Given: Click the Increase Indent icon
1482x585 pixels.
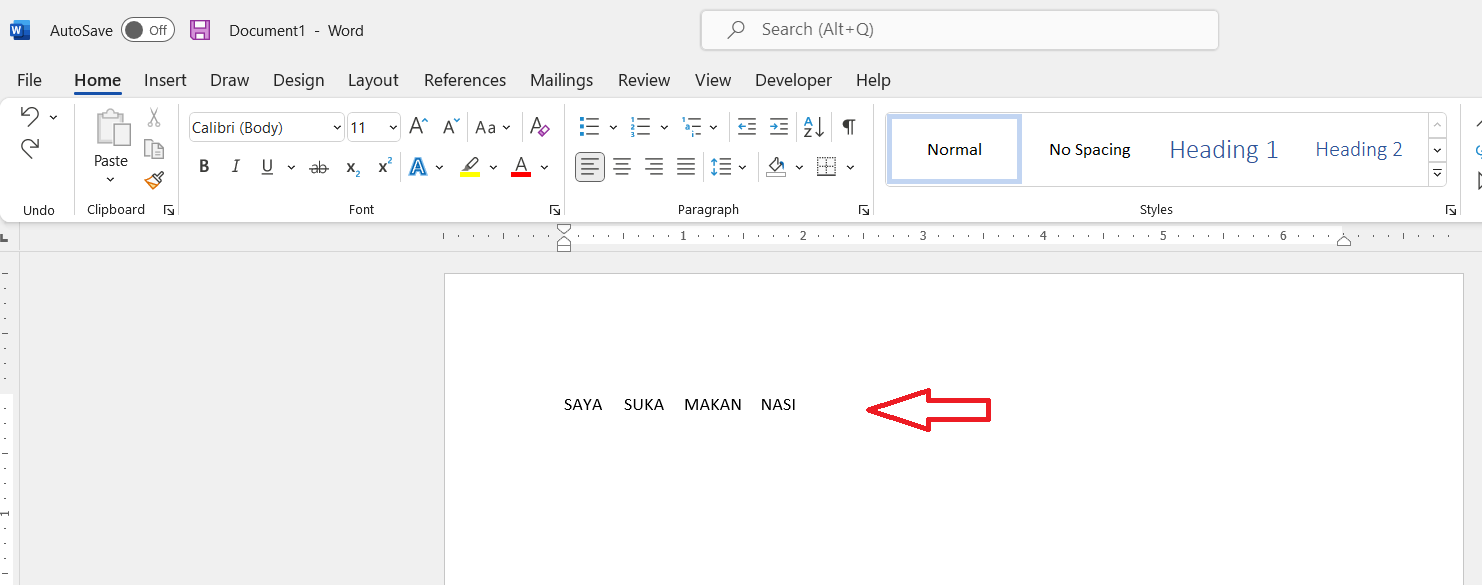Looking at the screenshot, I should pyautogui.click(x=779, y=127).
